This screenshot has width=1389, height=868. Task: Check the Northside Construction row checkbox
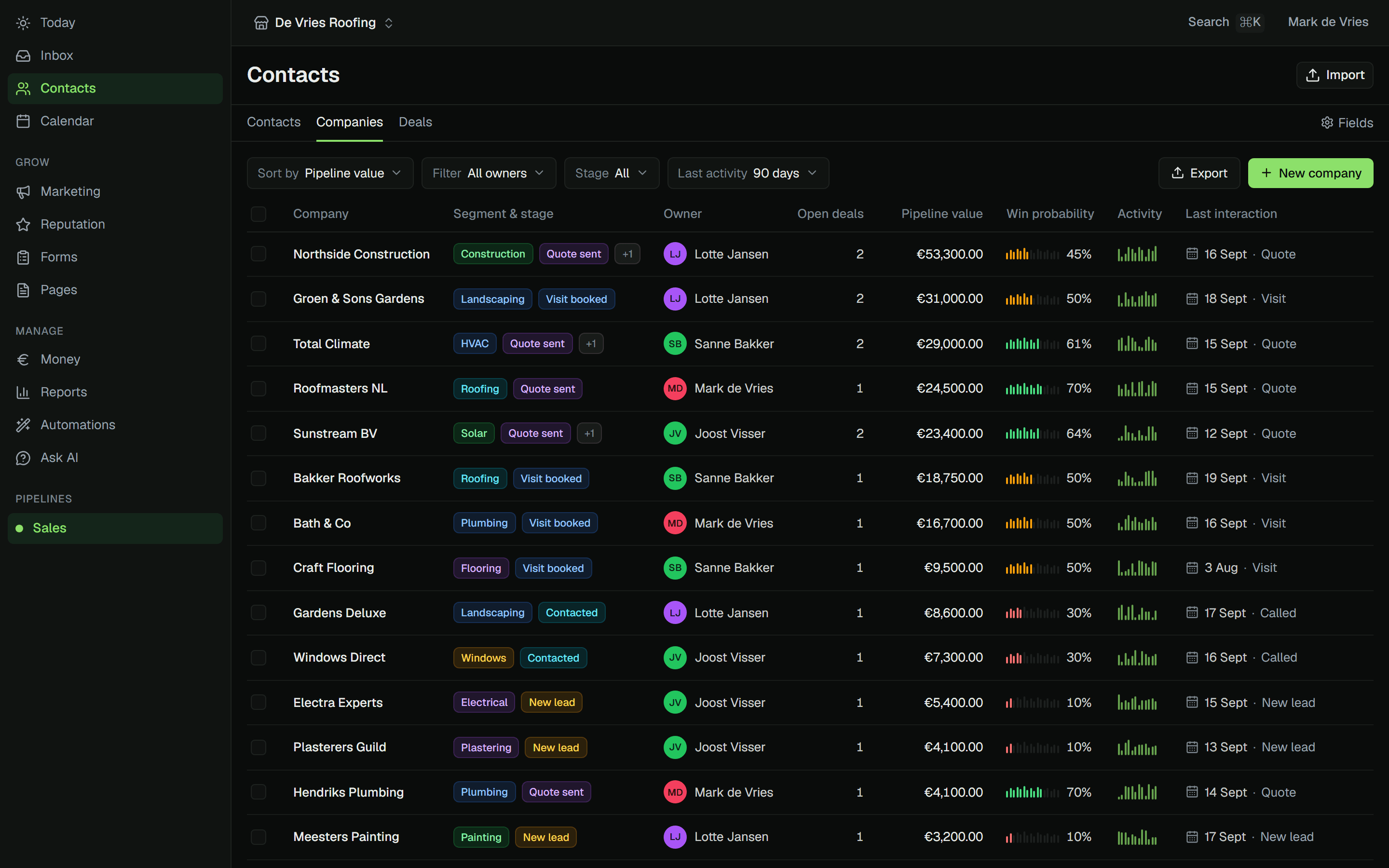pyautogui.click(x=259, y=254)
